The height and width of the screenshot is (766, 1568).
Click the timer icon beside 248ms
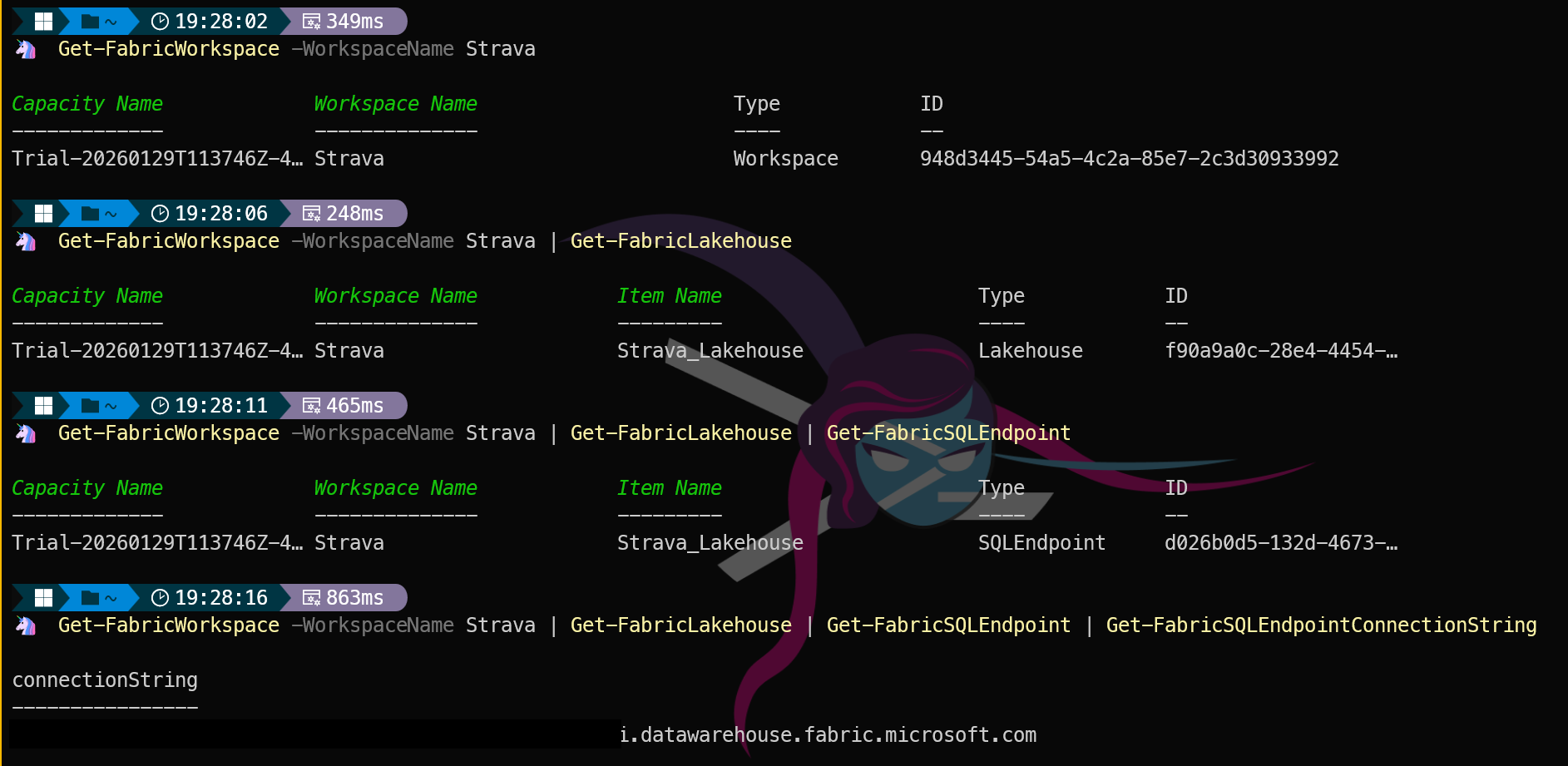[311, 214]
